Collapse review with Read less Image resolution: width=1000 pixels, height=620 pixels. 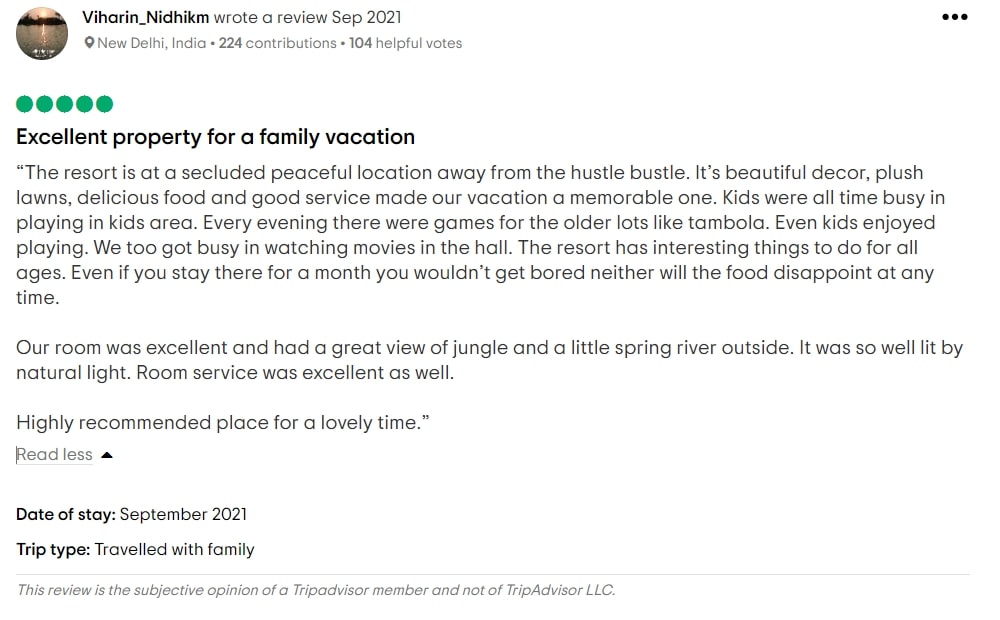[54, 454]
